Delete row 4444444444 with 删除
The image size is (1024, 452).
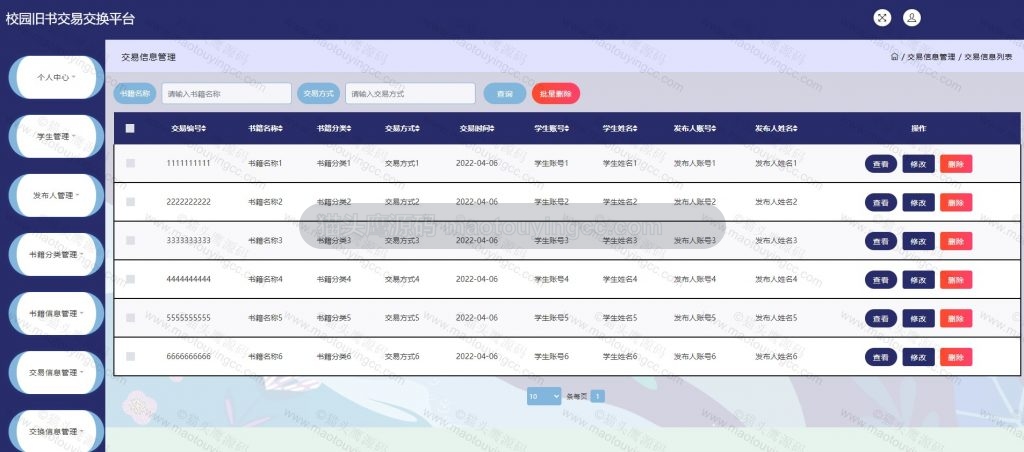coord(956,280)
